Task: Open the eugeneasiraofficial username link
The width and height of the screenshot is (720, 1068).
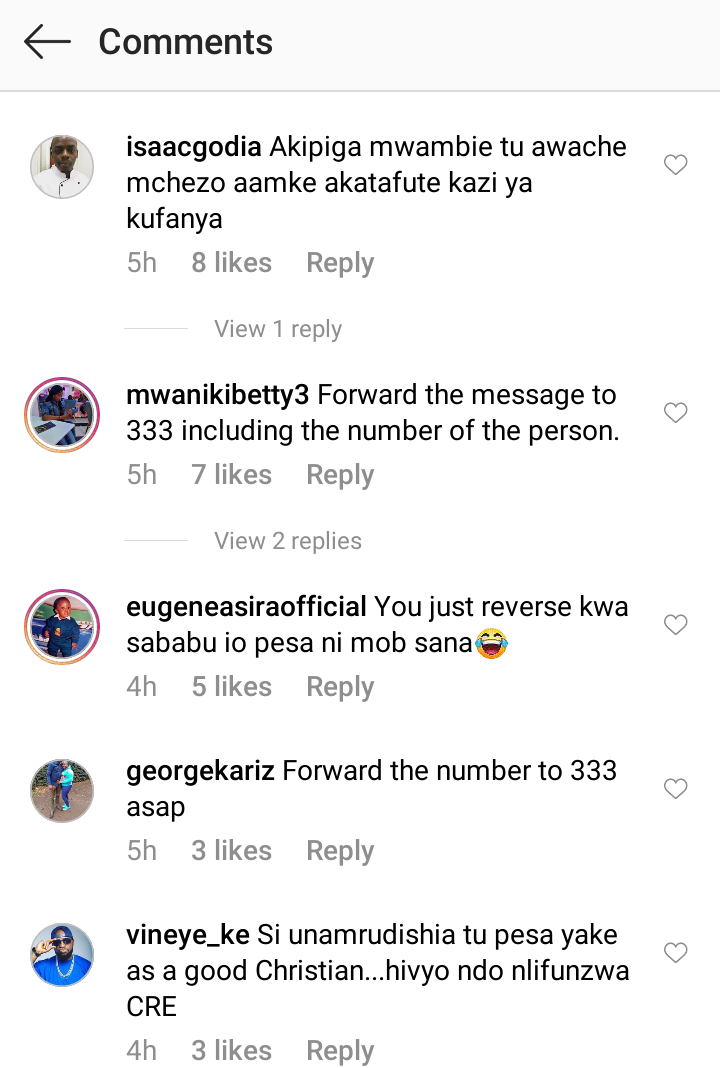Action: pyautogui.click(x=247, y=607)
